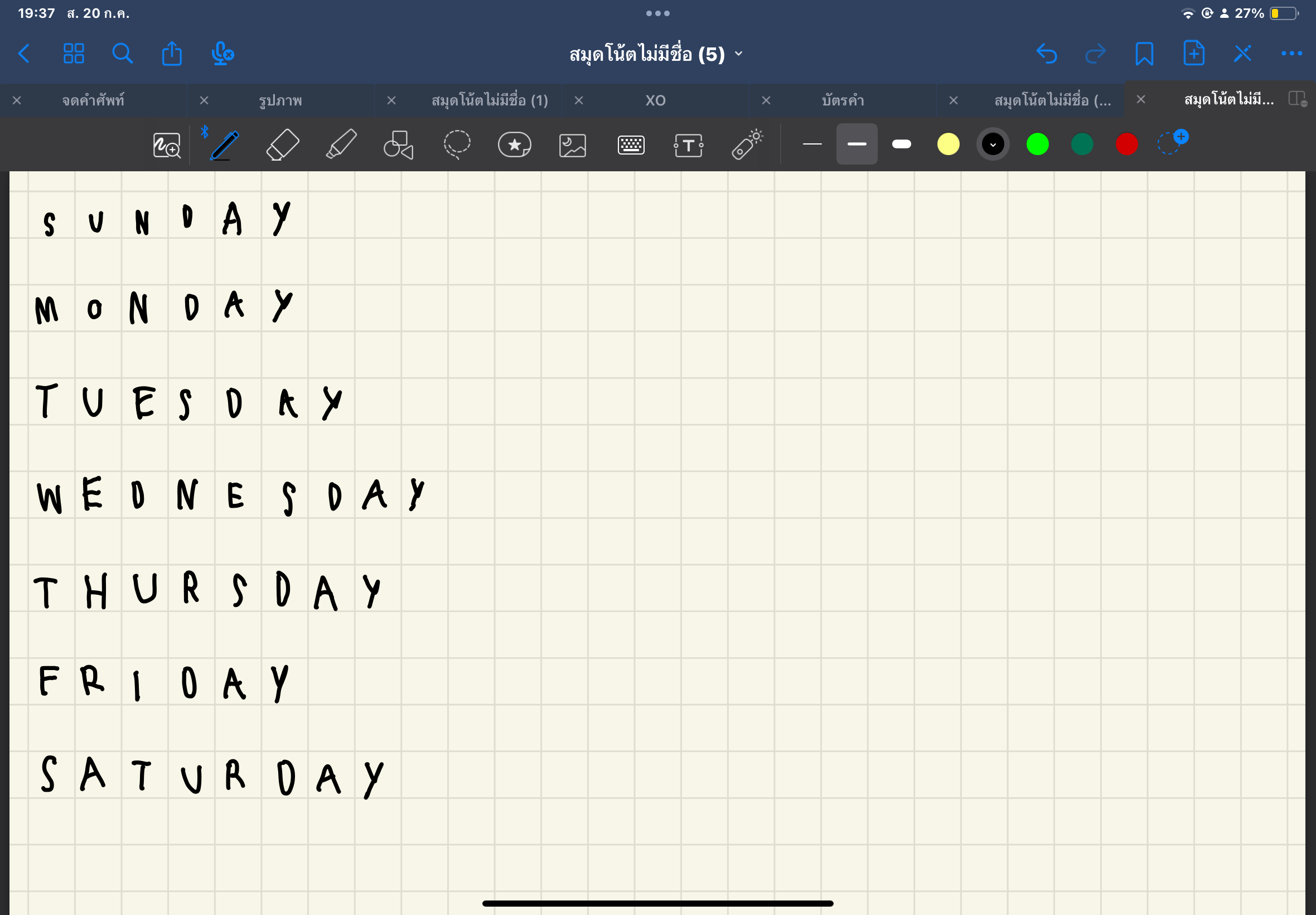Select the pen tool

(x=224, y=145)
